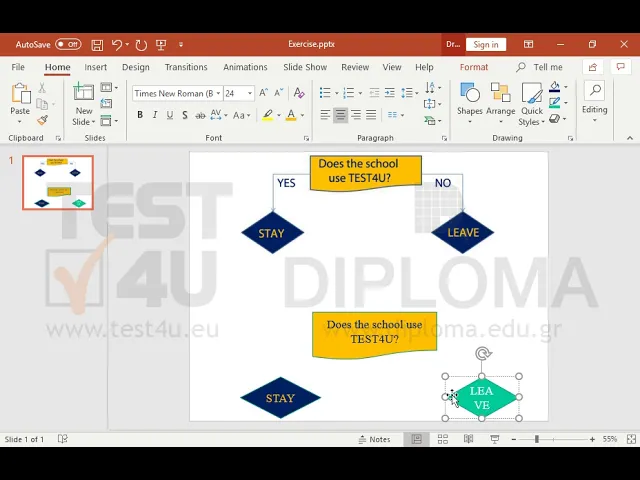The height and width of the screenshot is (480, 640).
Task: Click the Share icon
Action: [593, 67]
